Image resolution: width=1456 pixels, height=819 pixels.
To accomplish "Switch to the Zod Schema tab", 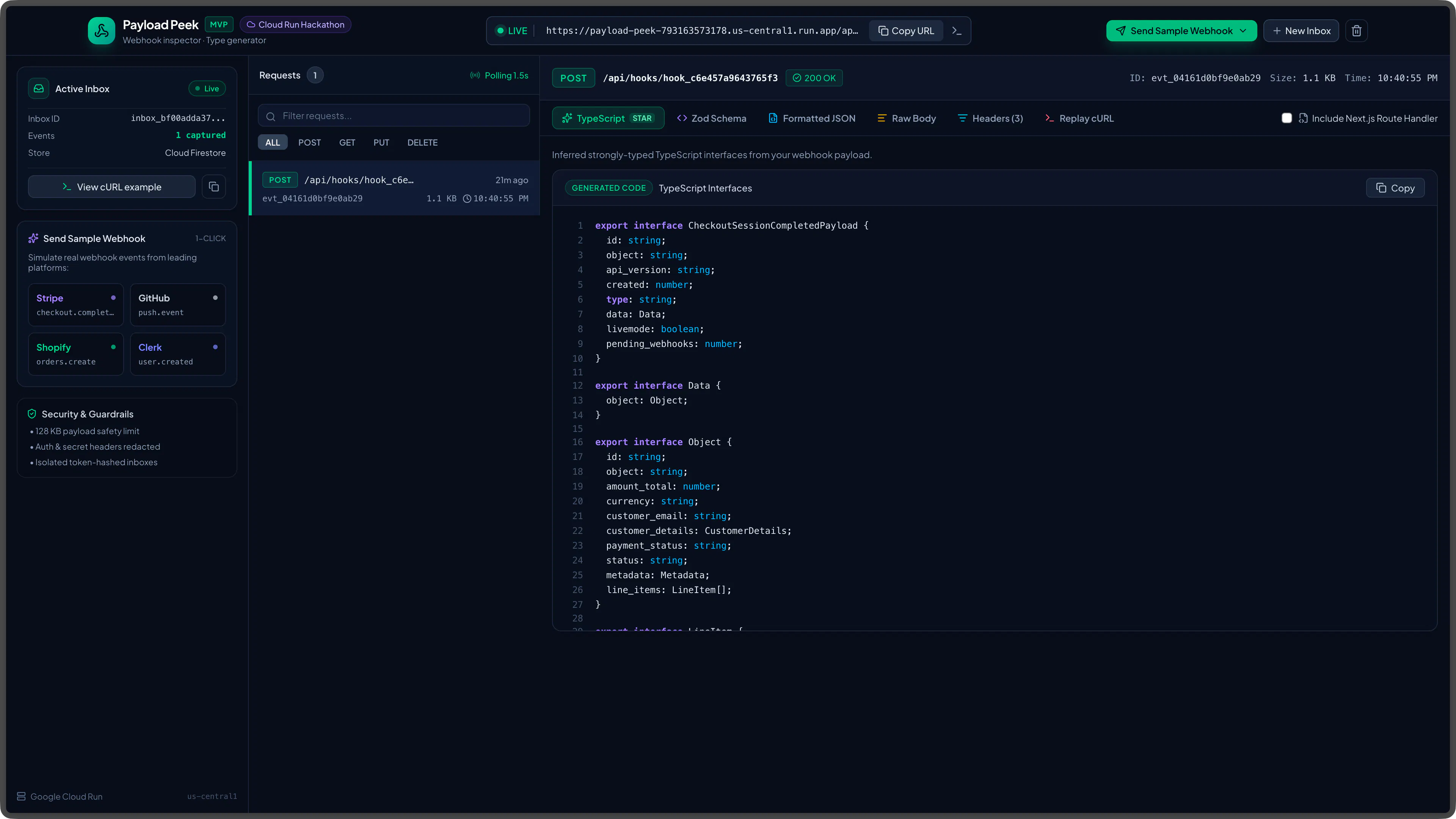I will coord(712,118).
